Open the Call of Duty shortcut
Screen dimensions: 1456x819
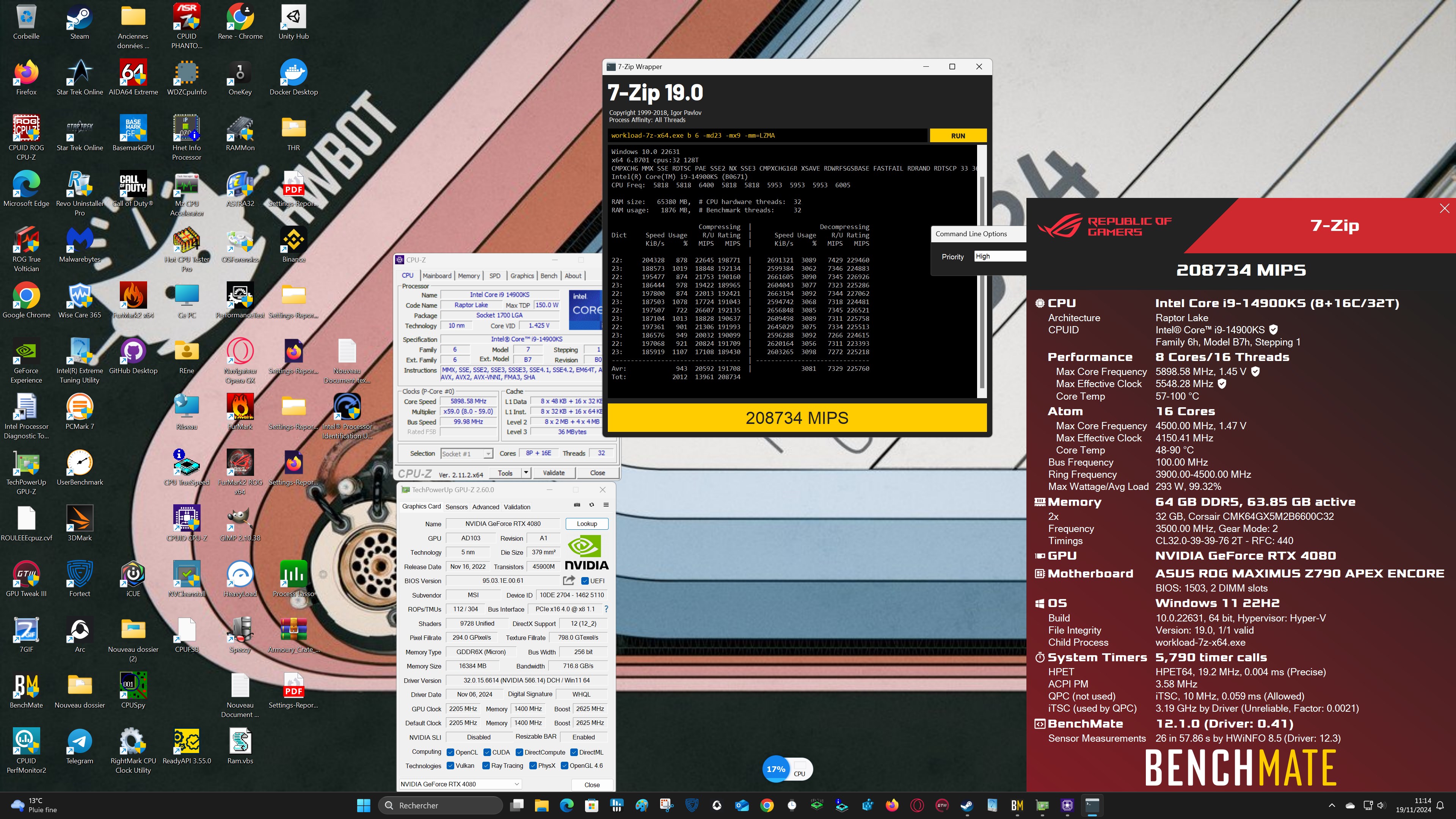133,189
